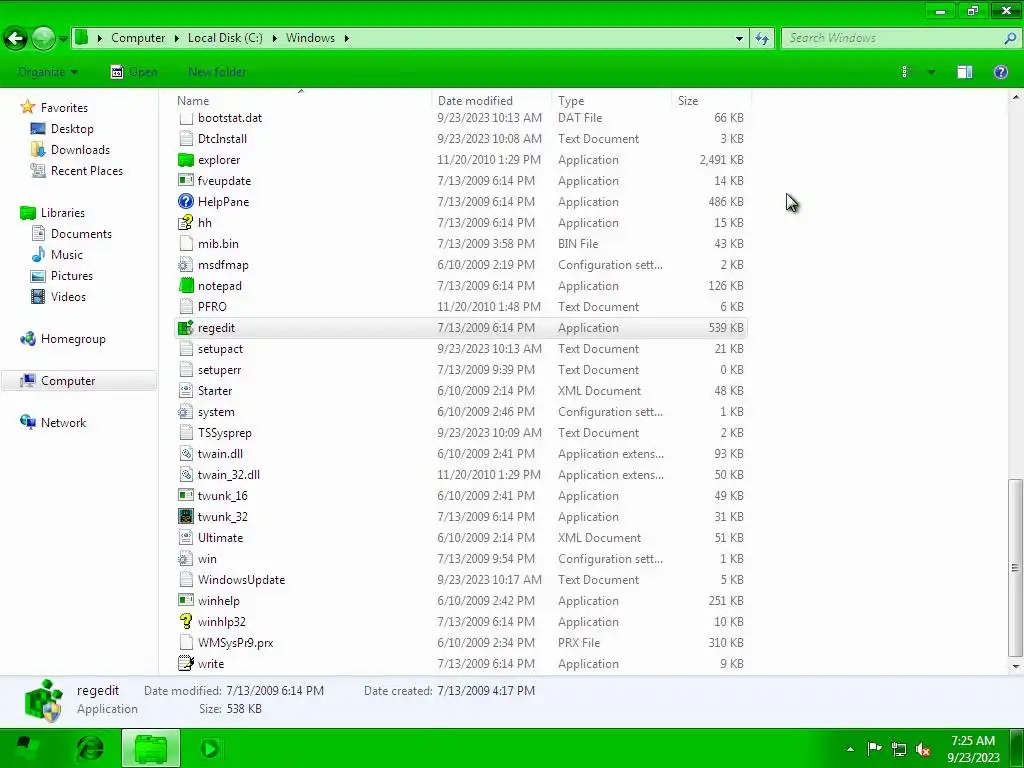Click the scrollbar down arrow

pyautogui.click(x=1015, y=667)
